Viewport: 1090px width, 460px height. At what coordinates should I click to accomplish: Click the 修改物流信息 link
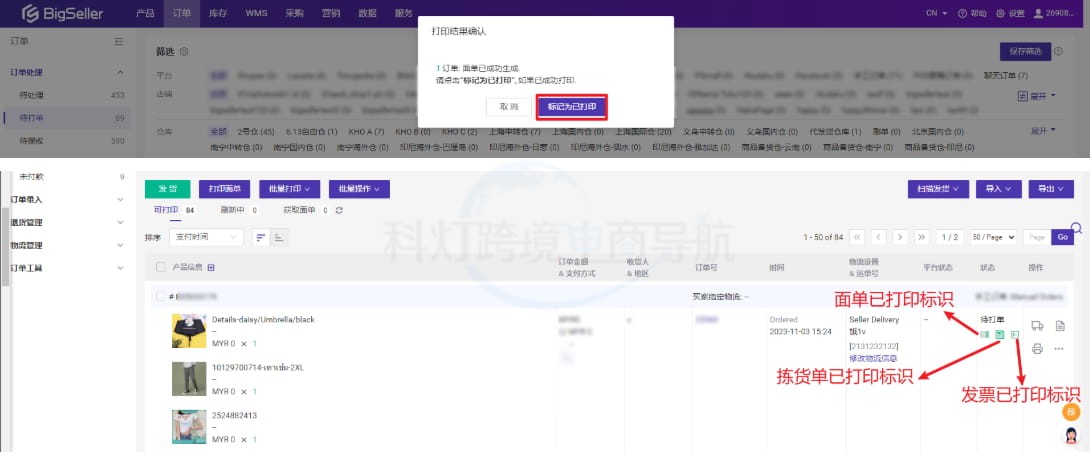pos(872,358)
